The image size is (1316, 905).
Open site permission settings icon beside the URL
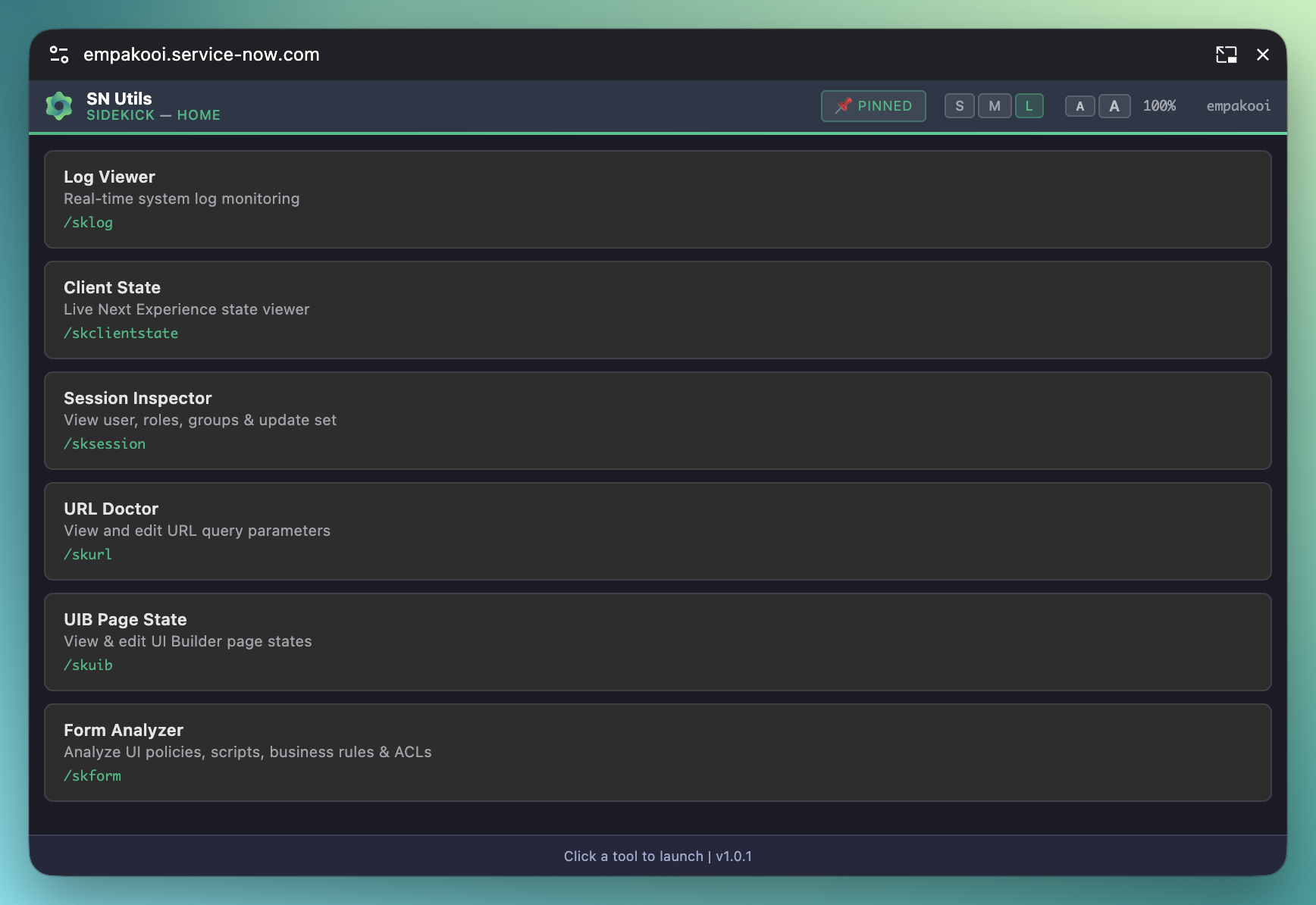coord(59,54)
